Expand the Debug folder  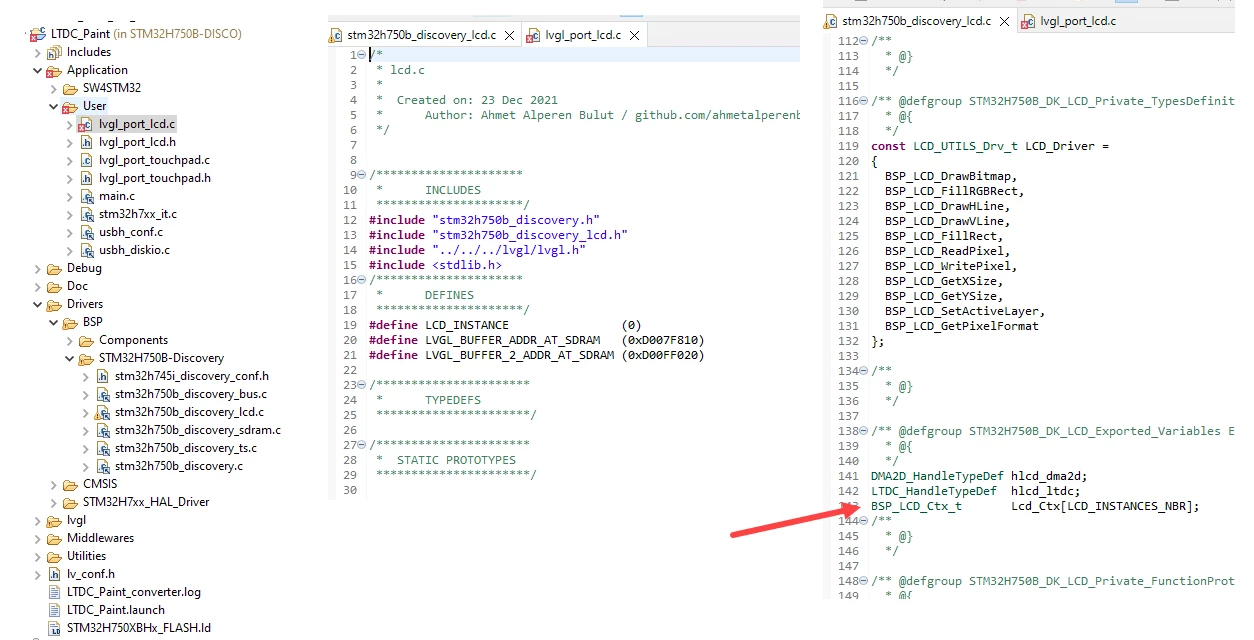tap(38, 268)
